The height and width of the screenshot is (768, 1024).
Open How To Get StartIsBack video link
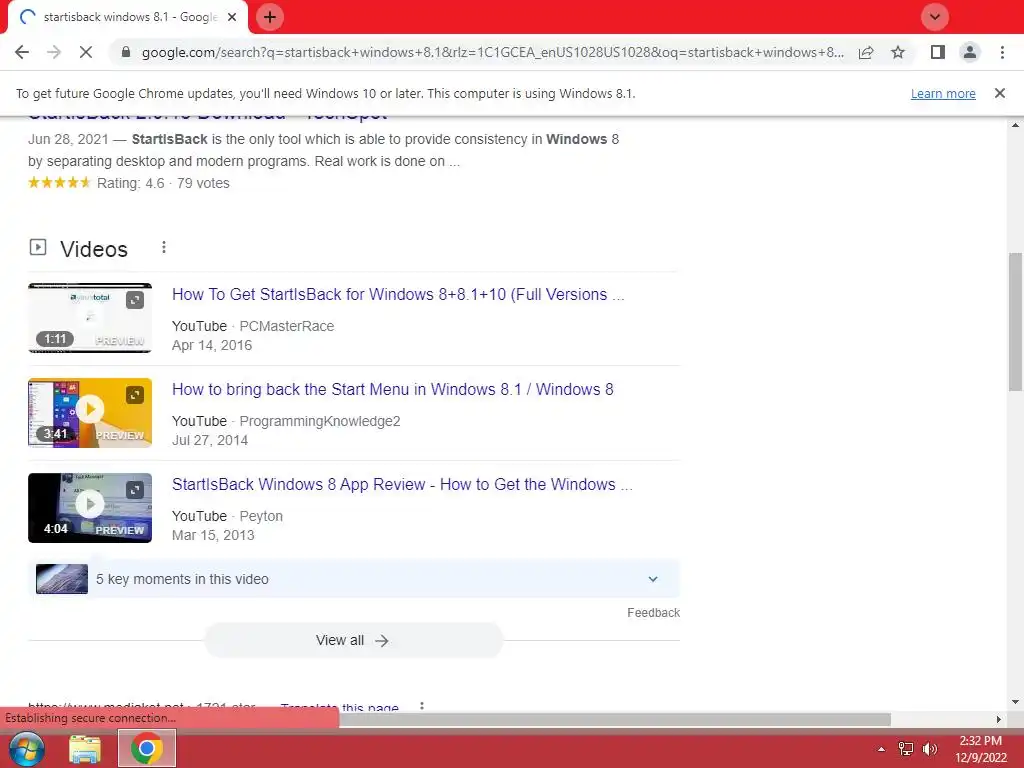coord(398,295)
